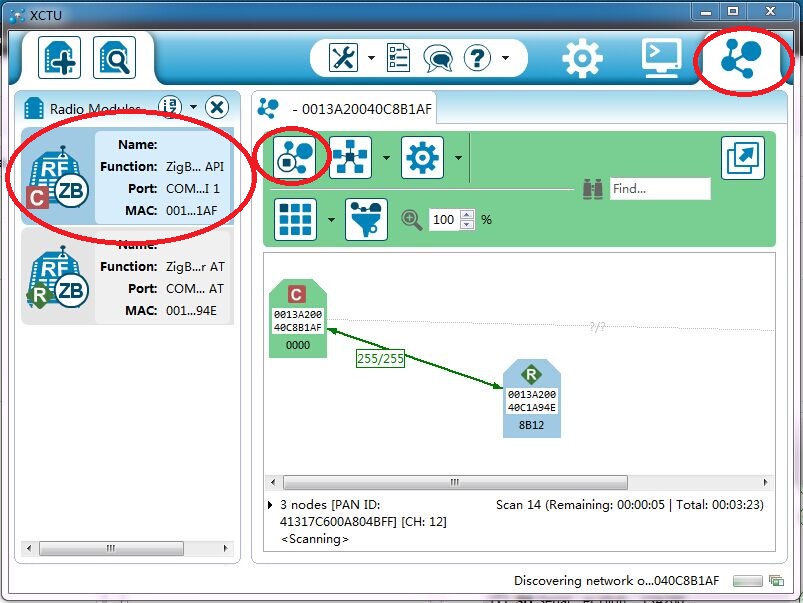Expand the sort modules dropdown arrow
This screenshot has height=603, width=803.
click(193, 107)
